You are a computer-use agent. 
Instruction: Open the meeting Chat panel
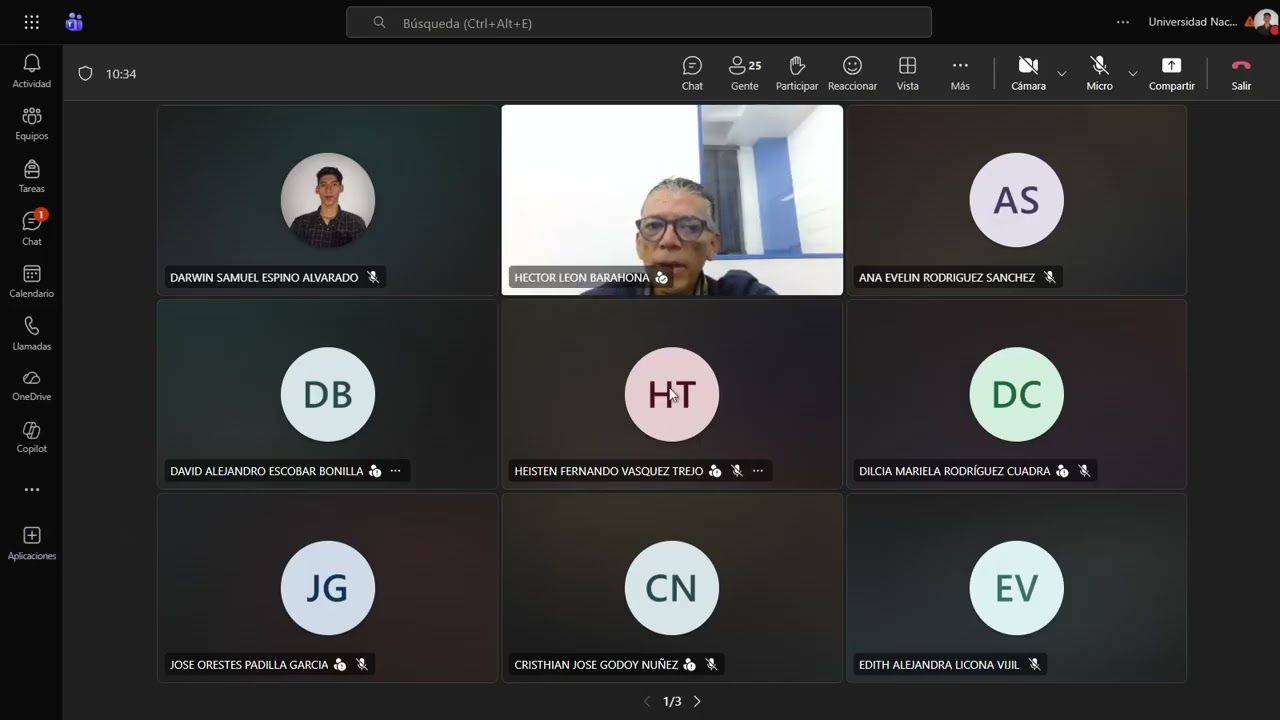[x=692, y=73]
